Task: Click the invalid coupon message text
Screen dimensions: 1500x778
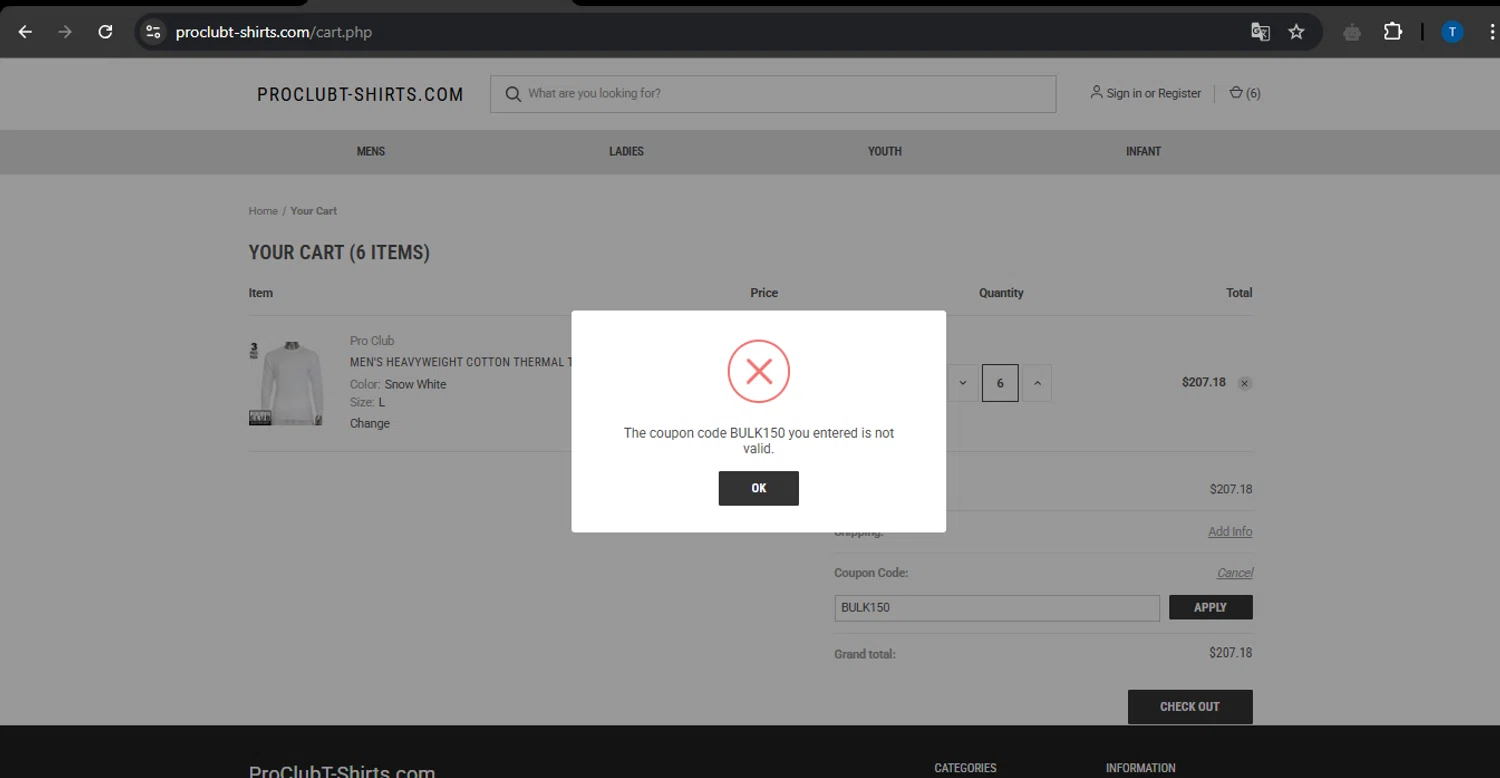Action: click(759, 441)
